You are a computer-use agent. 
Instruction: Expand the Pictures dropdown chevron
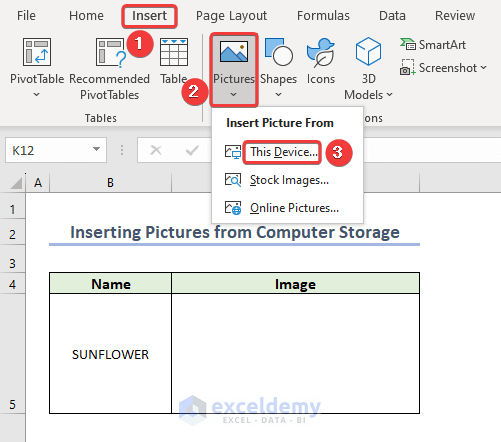pos(234,95)
